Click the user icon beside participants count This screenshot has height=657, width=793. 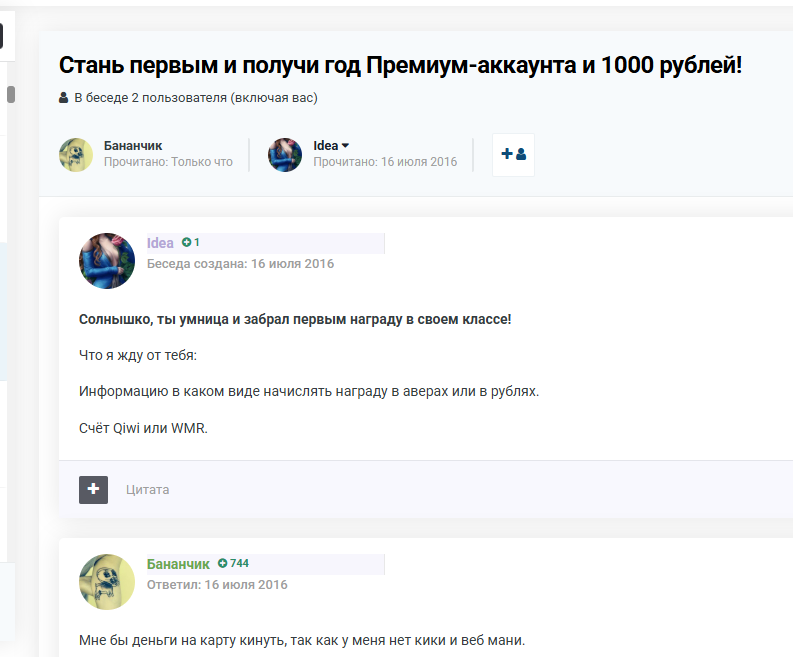63,98
